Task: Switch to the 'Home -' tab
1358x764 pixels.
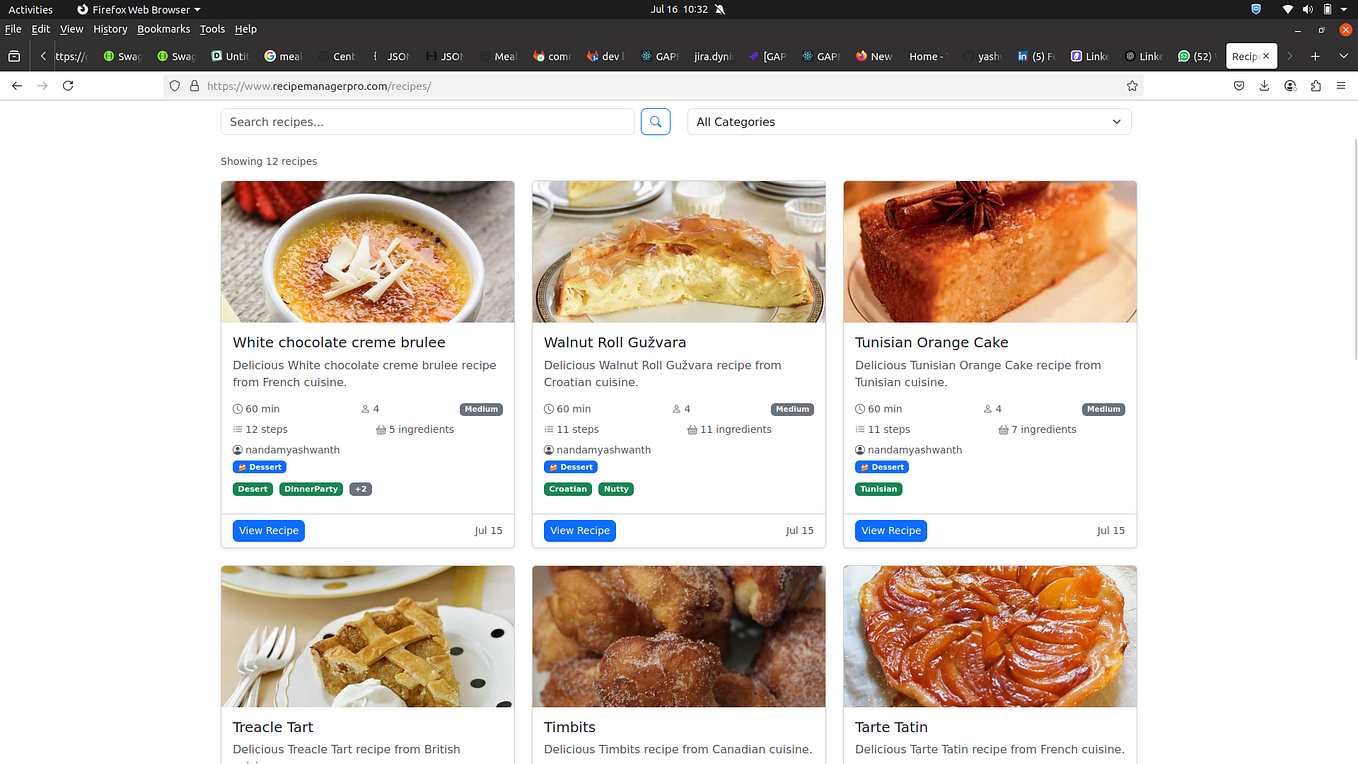Action: tap(927, 56)
